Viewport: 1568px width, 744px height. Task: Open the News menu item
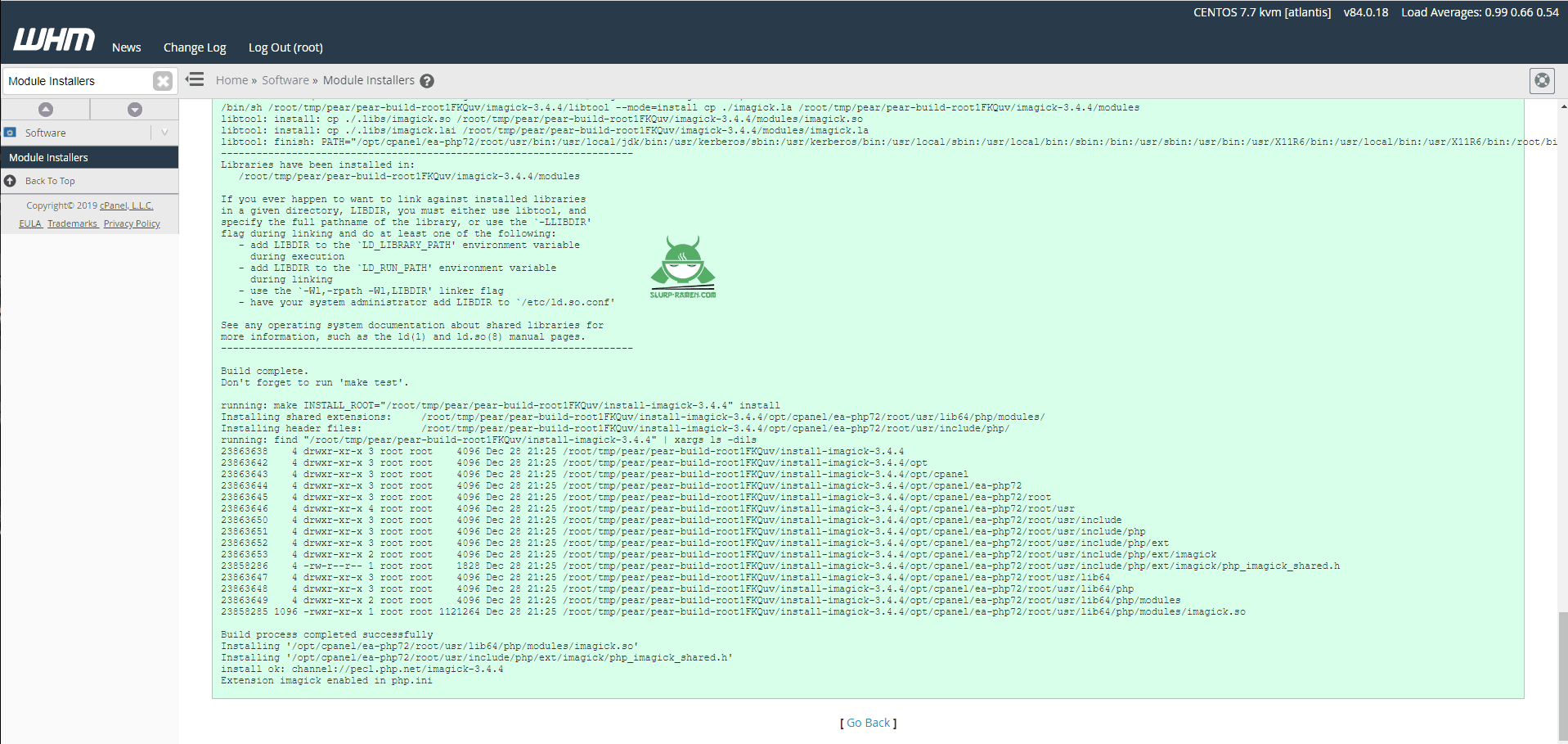click(127, 47)
